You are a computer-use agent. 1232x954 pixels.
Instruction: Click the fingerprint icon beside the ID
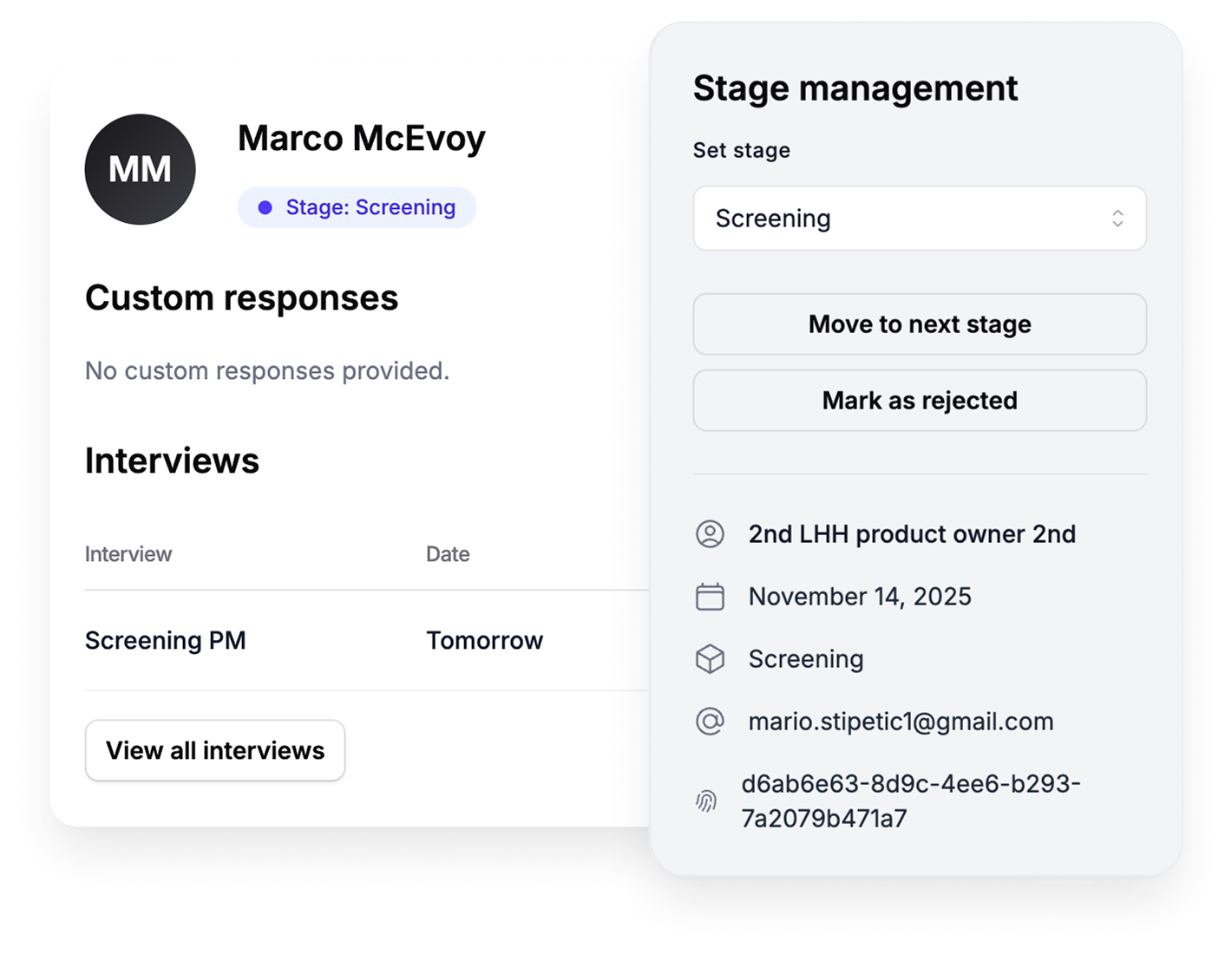pos(706,801)
